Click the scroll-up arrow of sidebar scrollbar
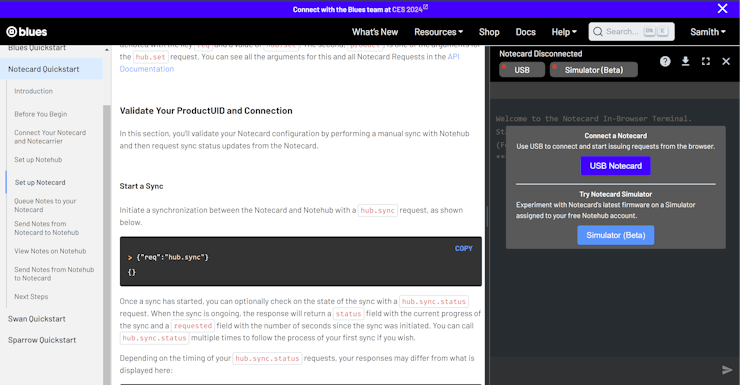 [x=107, y=50]
